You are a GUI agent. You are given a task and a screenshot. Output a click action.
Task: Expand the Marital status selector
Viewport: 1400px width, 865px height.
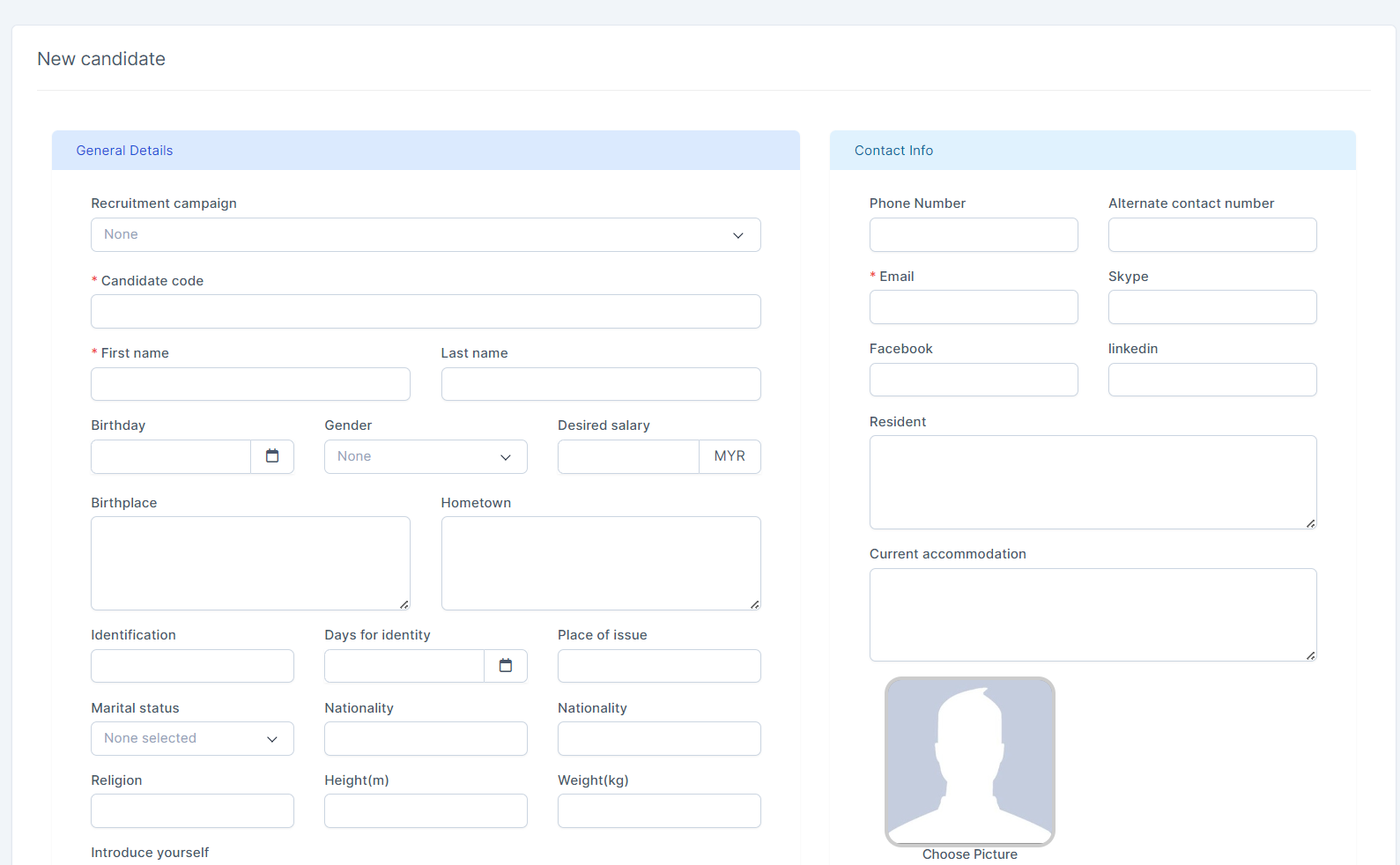(192, 739)
